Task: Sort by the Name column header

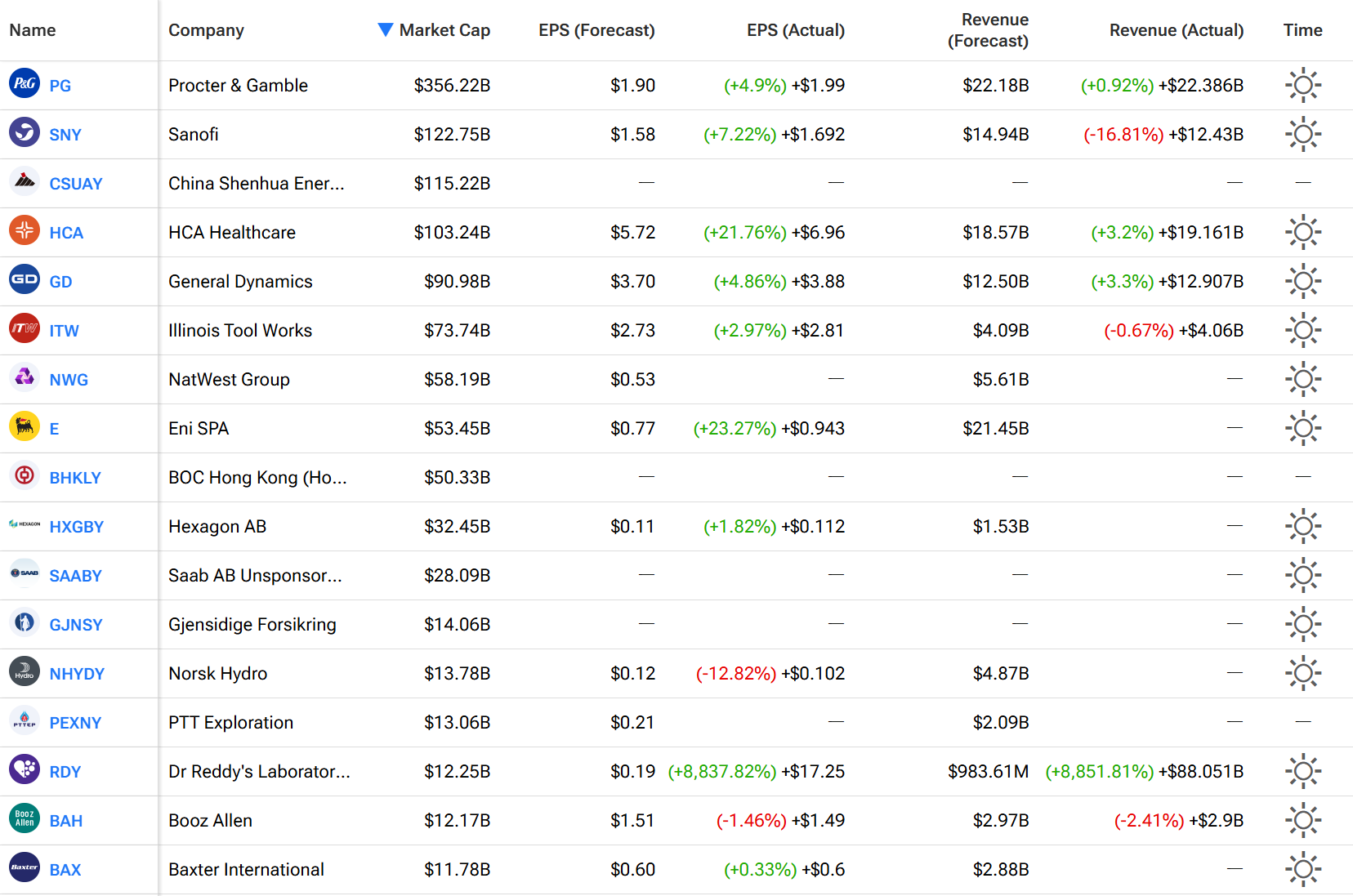Action: 33,30
